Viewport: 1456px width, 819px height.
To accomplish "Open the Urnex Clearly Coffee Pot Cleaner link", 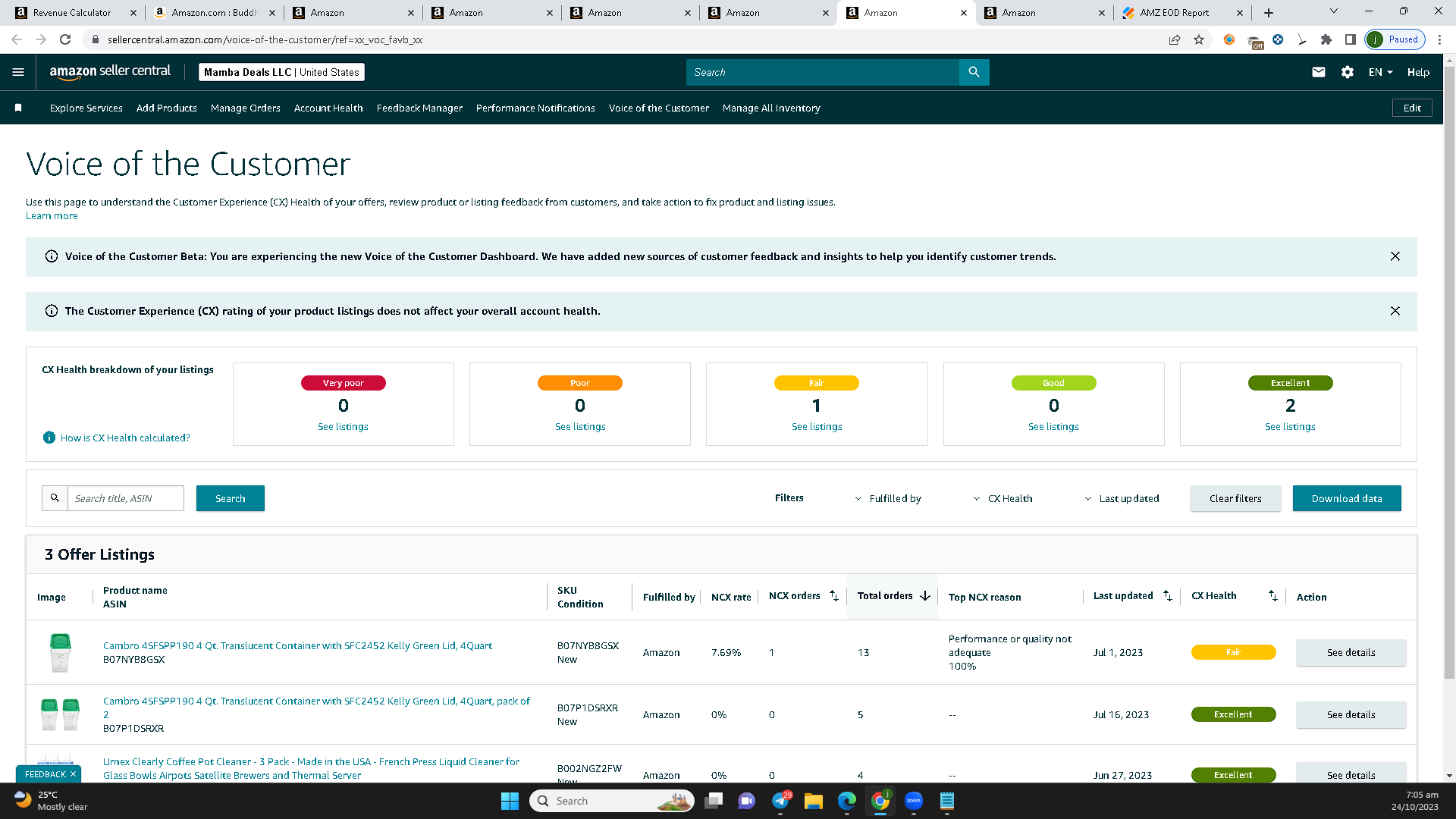I will pyautogui.click(x=311, y=768).
